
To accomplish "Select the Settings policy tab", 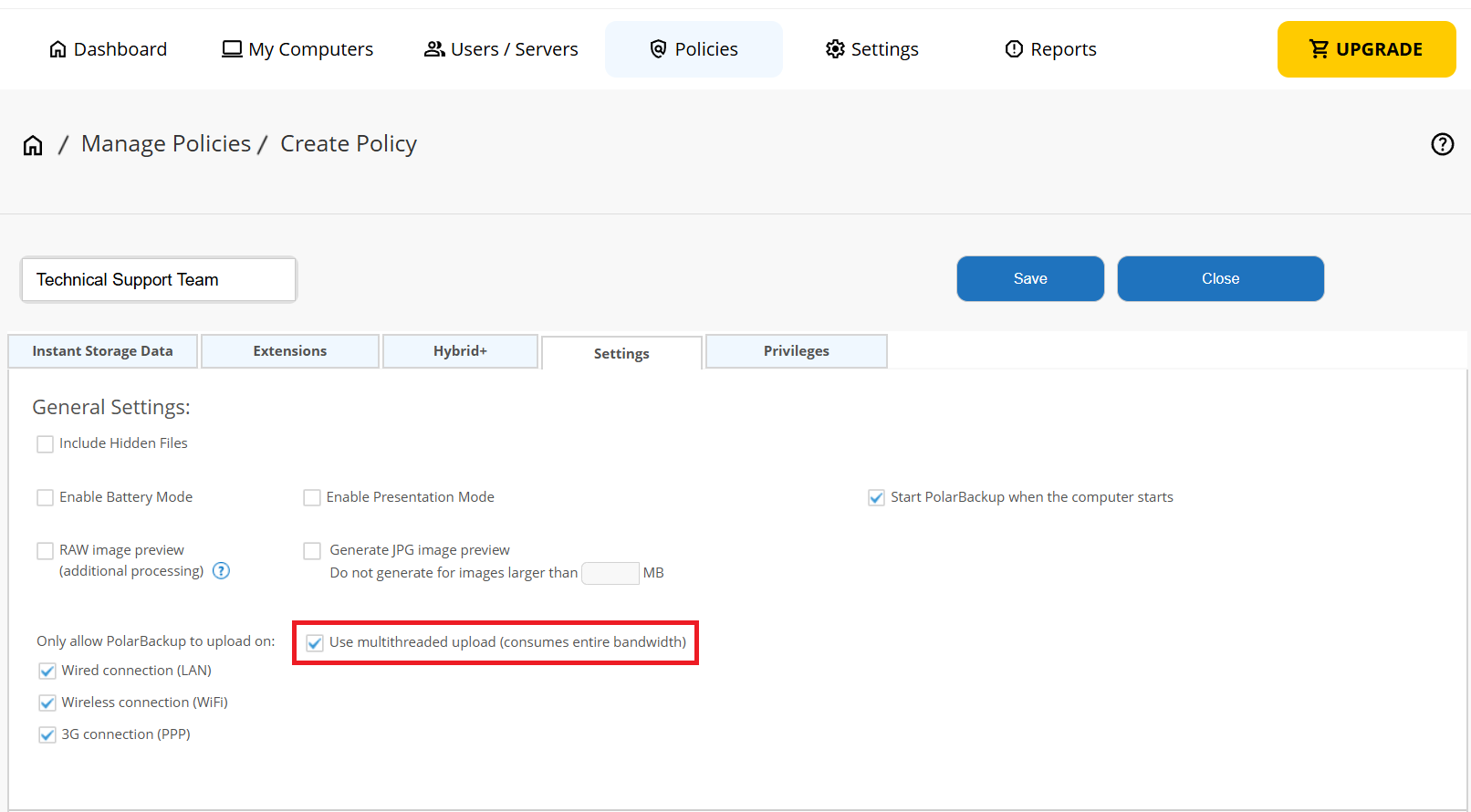I will point(621,353).
